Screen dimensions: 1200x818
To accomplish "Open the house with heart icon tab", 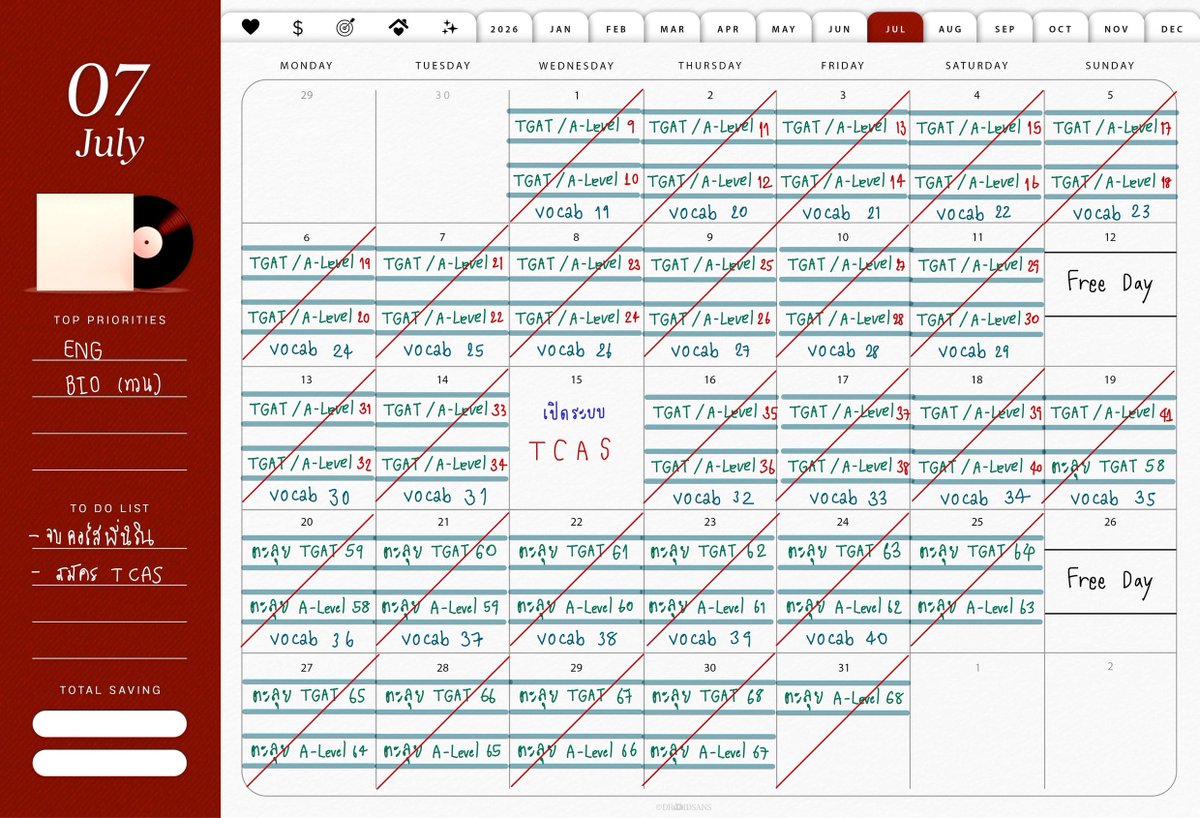I will coord(397,28).
